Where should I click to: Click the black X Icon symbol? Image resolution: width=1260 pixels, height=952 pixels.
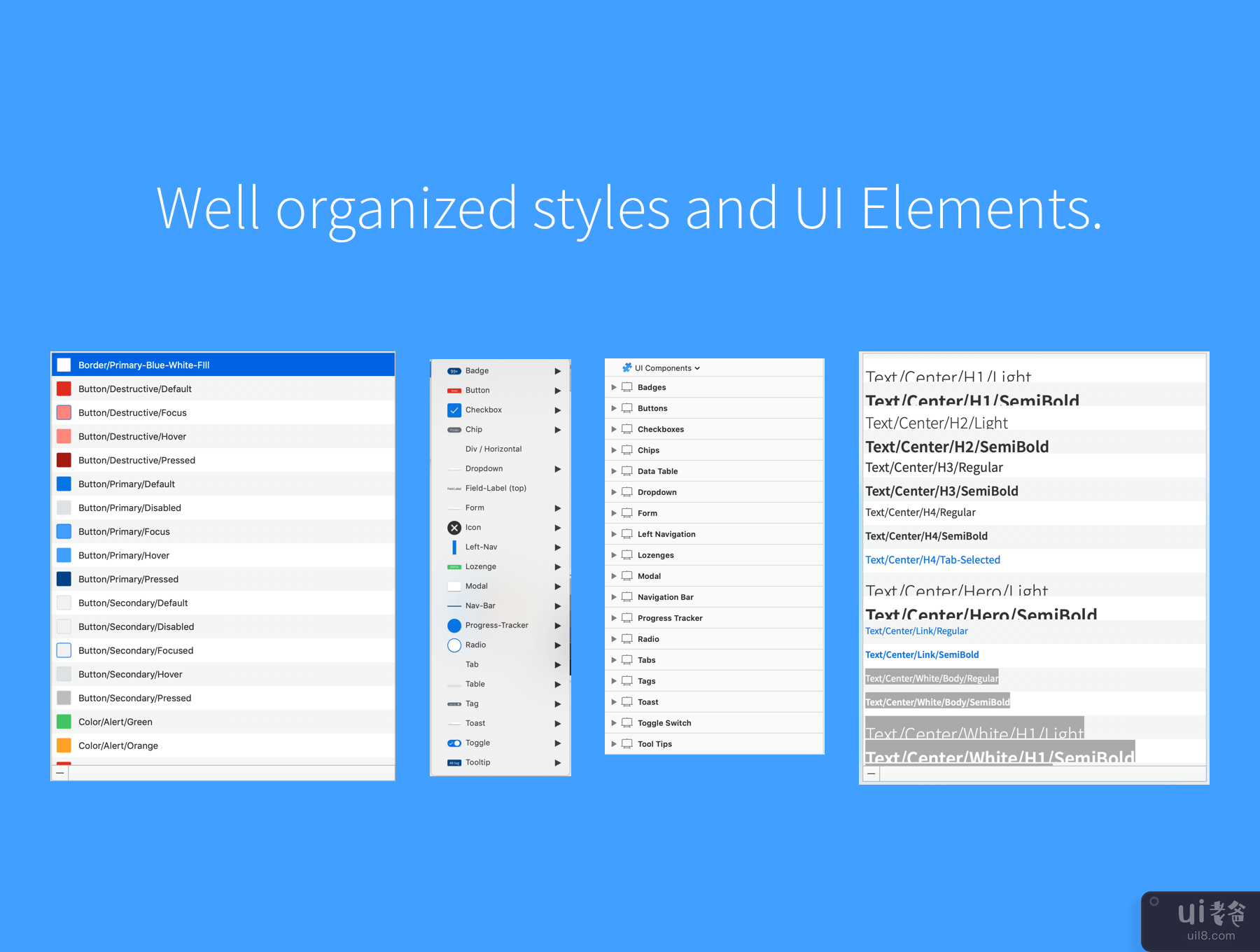[x=454, y=528]
